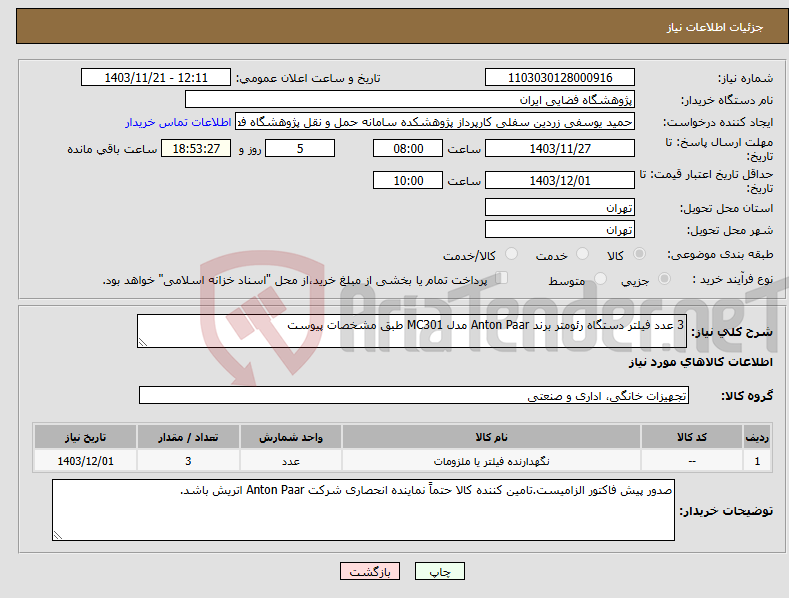789x598 pixels.
Task: Toggle the Islamic treasury payment checkbox
Action: pyautogui.click(x=502, y=278)
